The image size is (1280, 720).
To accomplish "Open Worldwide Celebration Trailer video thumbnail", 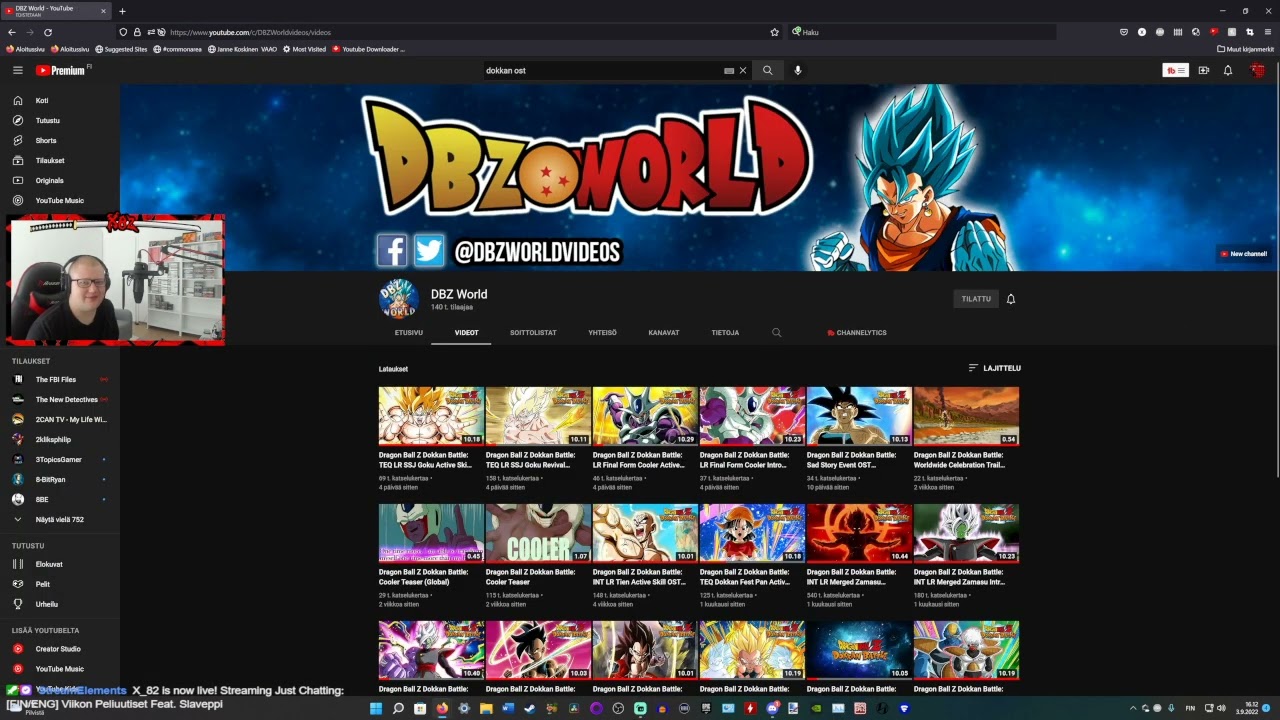I will point(966,416).
